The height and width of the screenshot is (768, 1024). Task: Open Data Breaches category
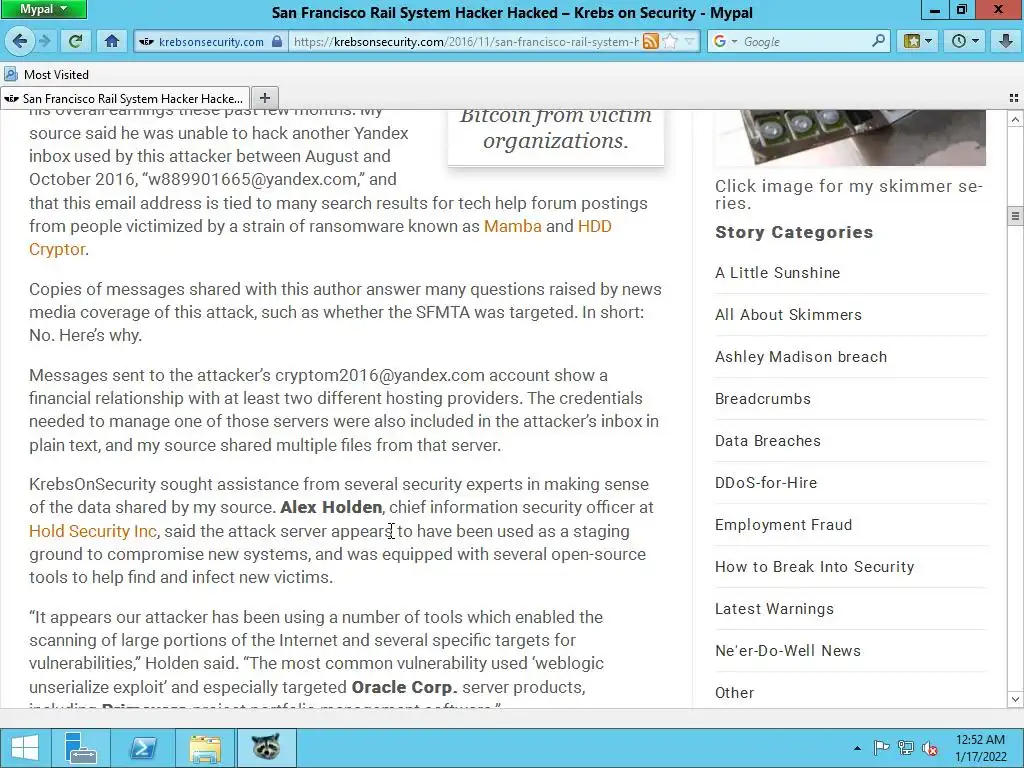coord(767,441)
